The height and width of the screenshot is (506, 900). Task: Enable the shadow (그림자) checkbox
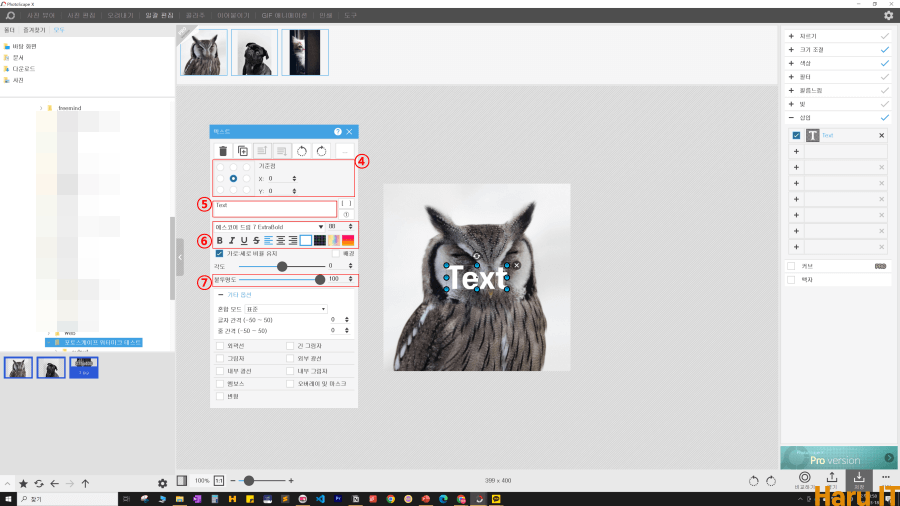[x=220, y=359]
